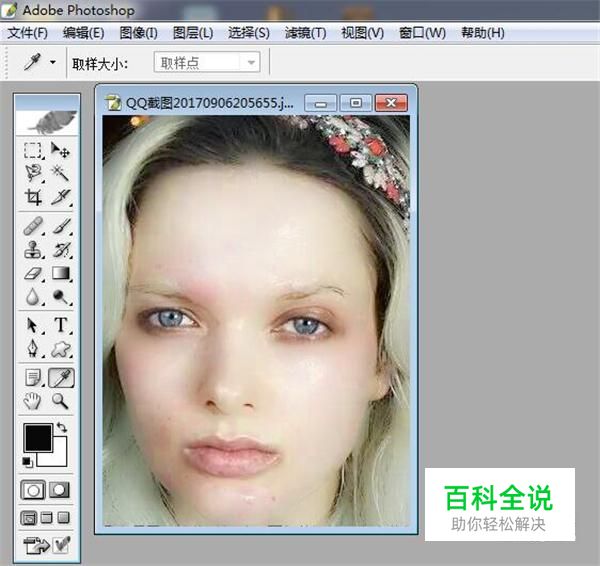The width and height of the screenshot is (600, 566).
Task: Select the Blur tool
Action: [33, 297]
